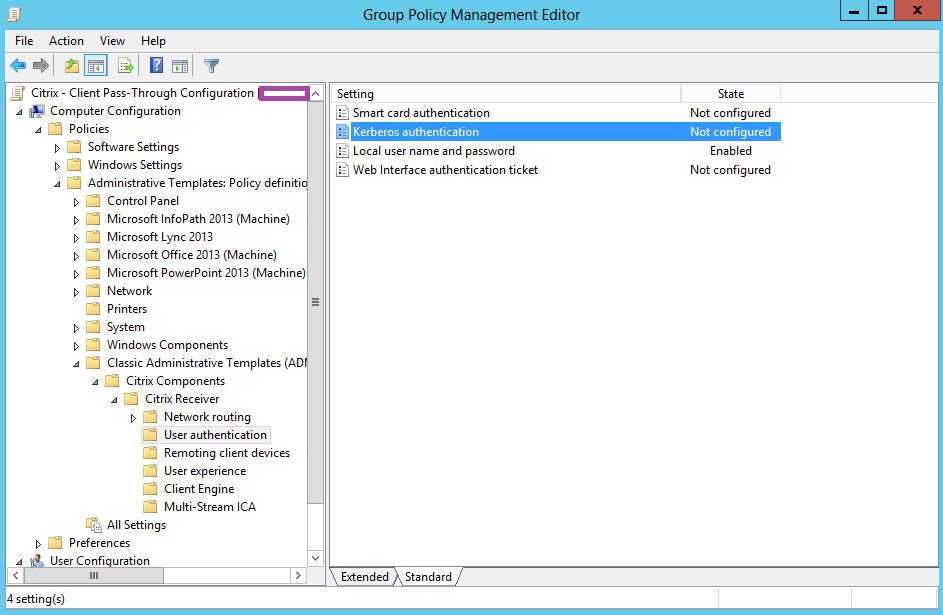Screen dimensions: 943x615
Task: Sort by the Setting column header
Action: pyautogui.click(x=506, y=94)
